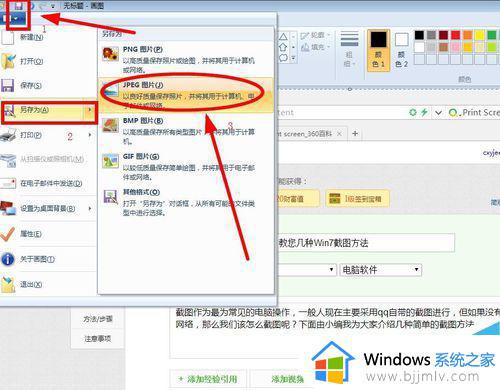Select the up arrow shape in gallery

click(x=283, y=47)
